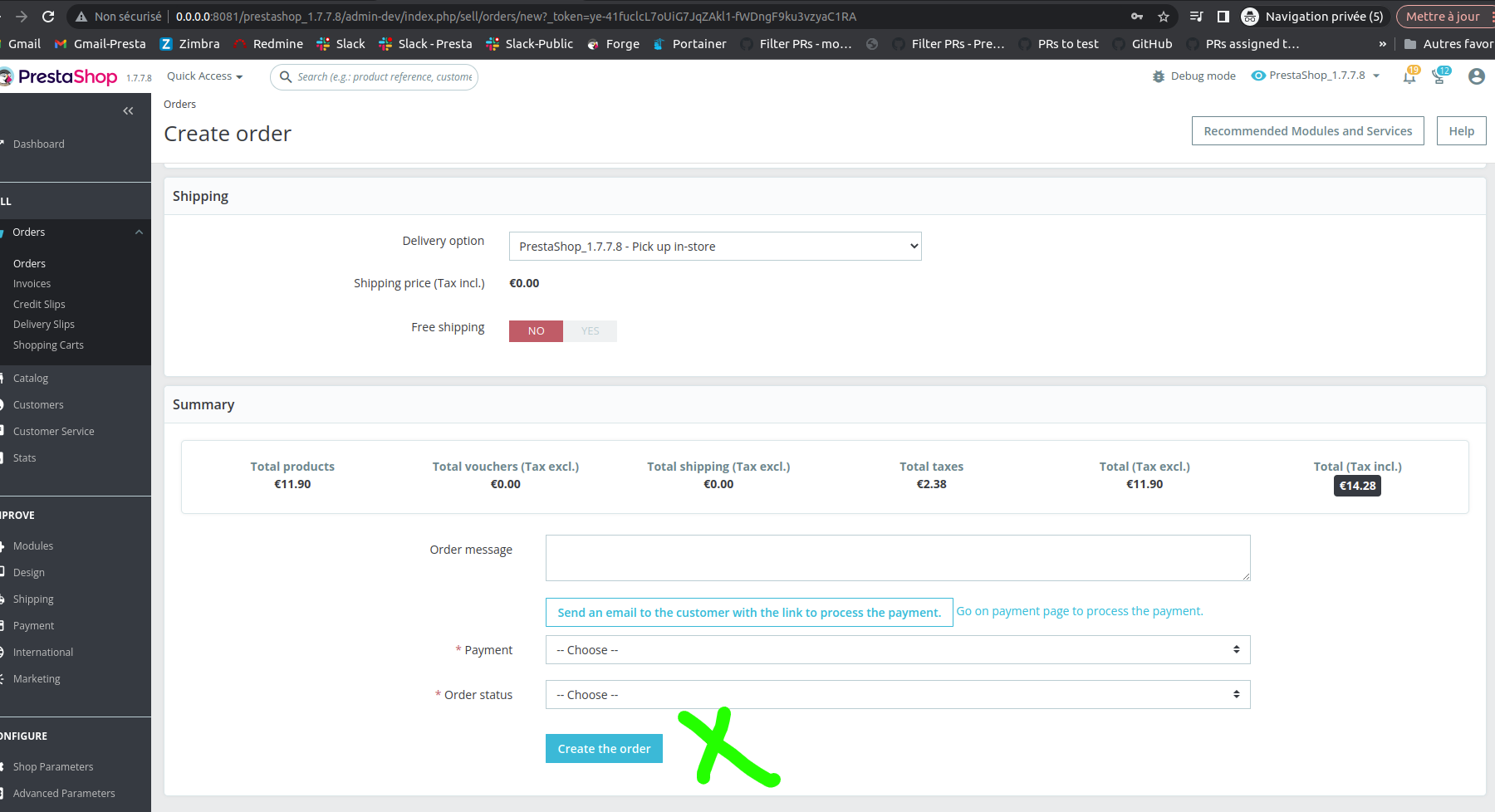1495x812 pixels.
Task: Open the notifications bell showing 19 alerts
Action: [1409, 76]
